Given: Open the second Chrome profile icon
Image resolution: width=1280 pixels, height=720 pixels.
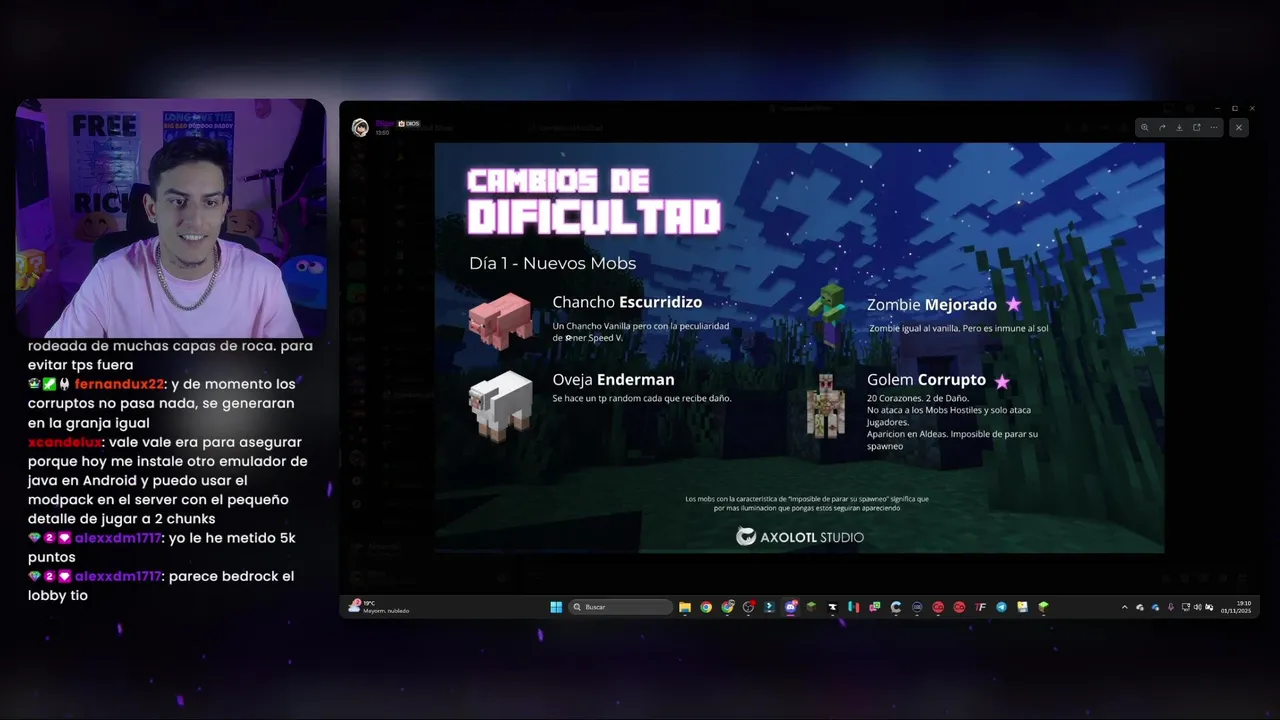Looking at the screenshot, I should (727, 607).
